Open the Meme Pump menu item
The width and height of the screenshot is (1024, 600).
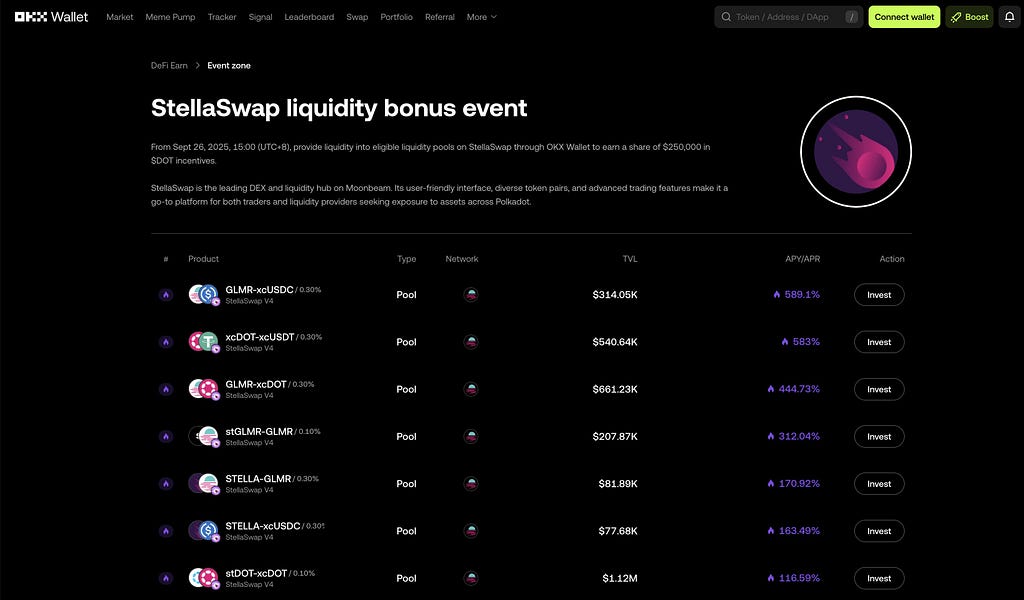tap(170, 17)
